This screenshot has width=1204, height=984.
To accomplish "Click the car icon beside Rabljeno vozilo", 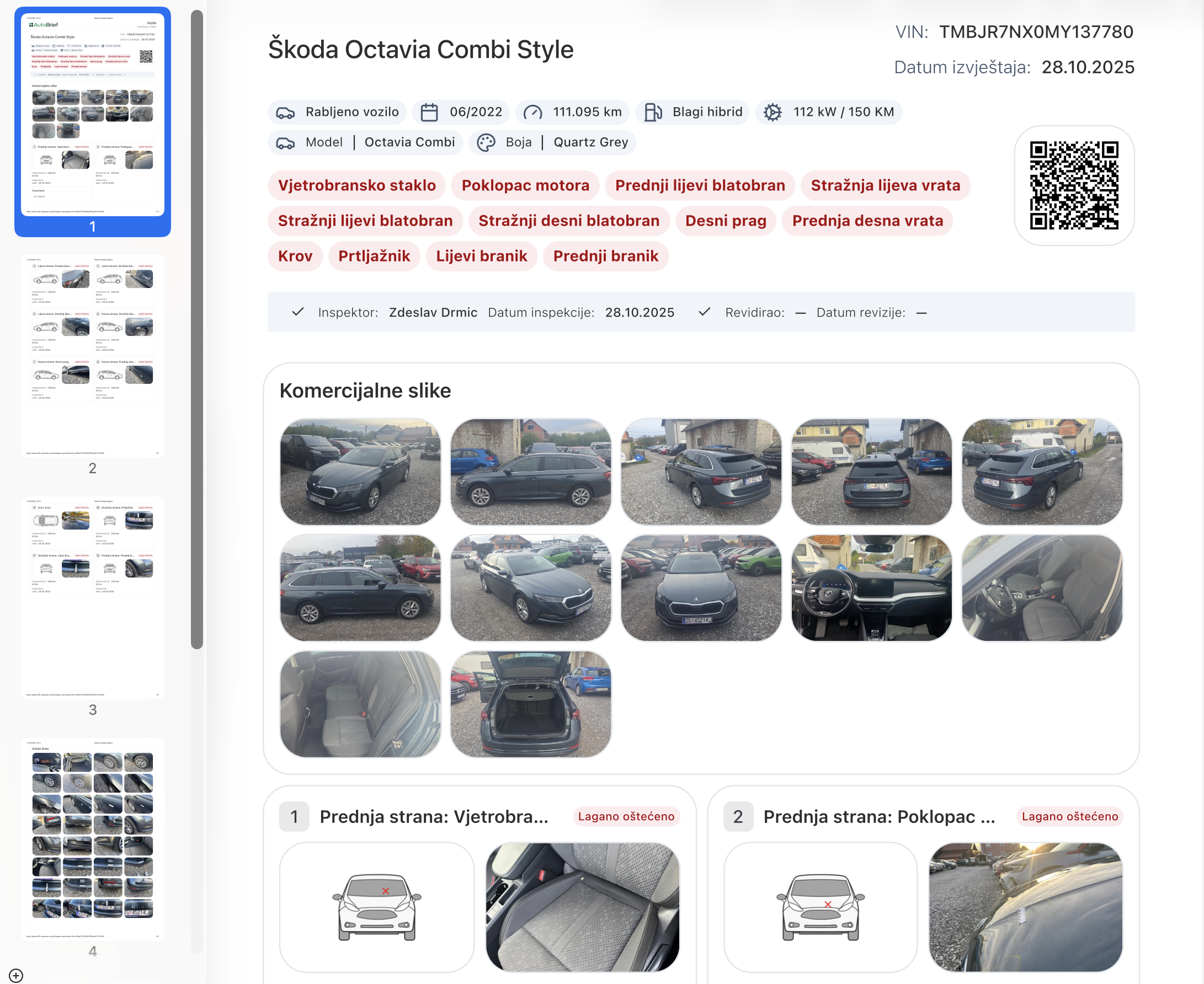I will tap(285, 113).
